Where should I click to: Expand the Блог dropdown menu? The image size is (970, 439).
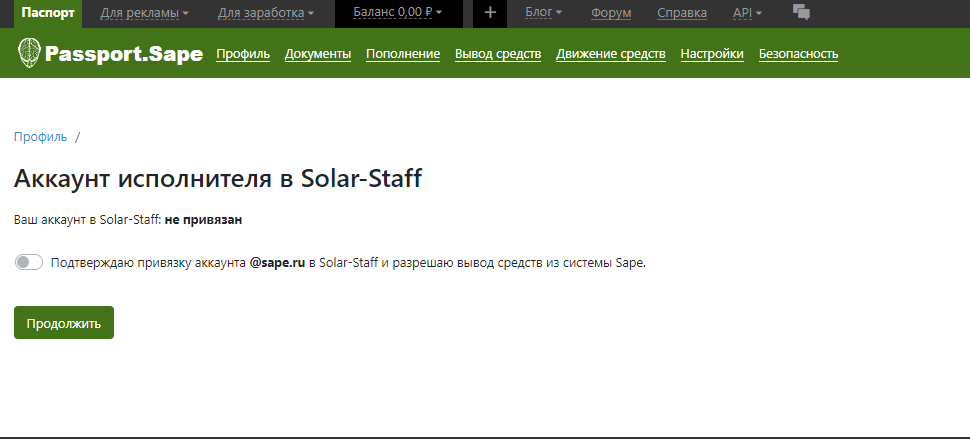[543, 12]
